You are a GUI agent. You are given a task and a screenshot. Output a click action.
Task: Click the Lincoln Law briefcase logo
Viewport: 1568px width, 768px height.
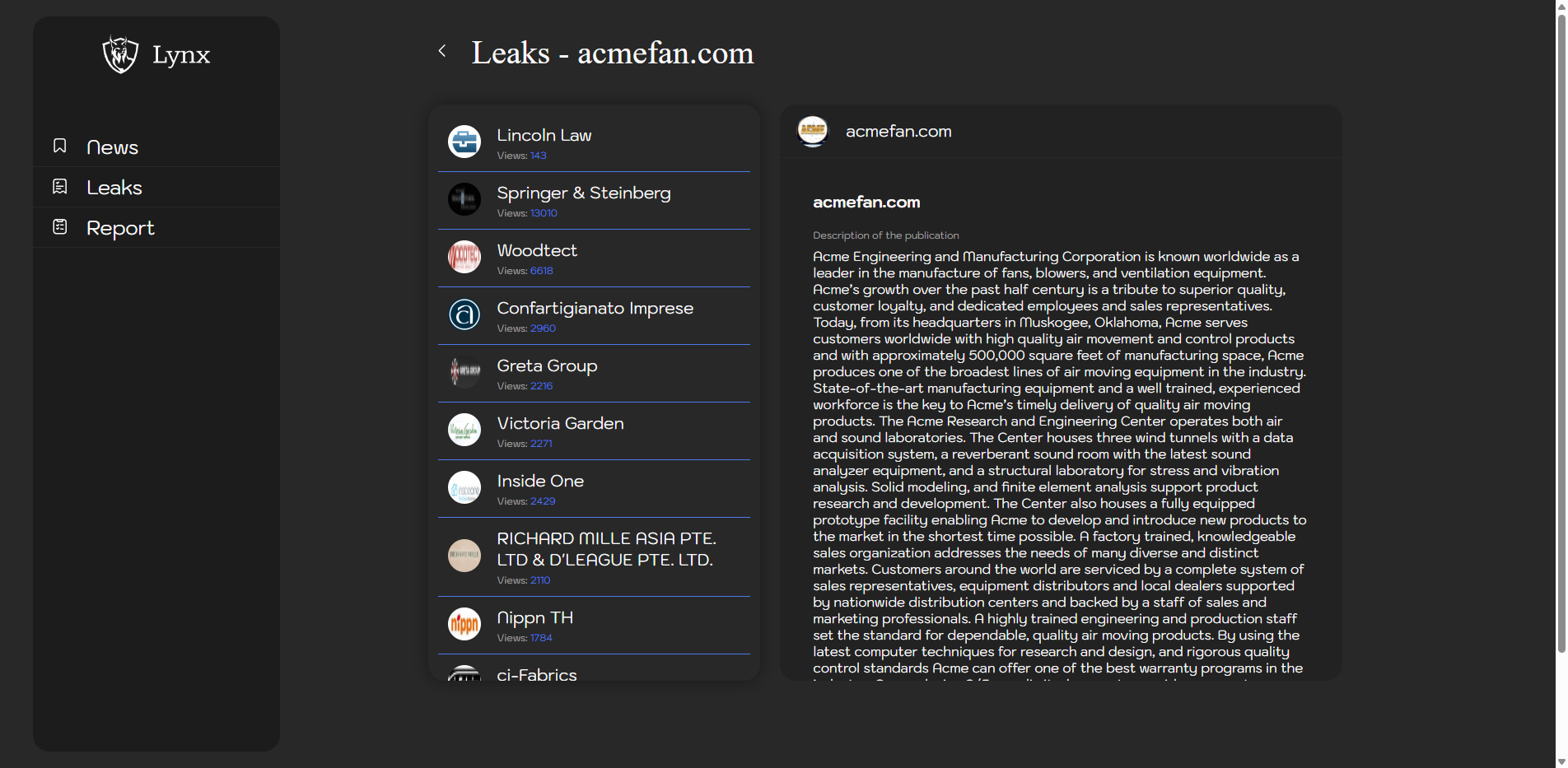464,142
